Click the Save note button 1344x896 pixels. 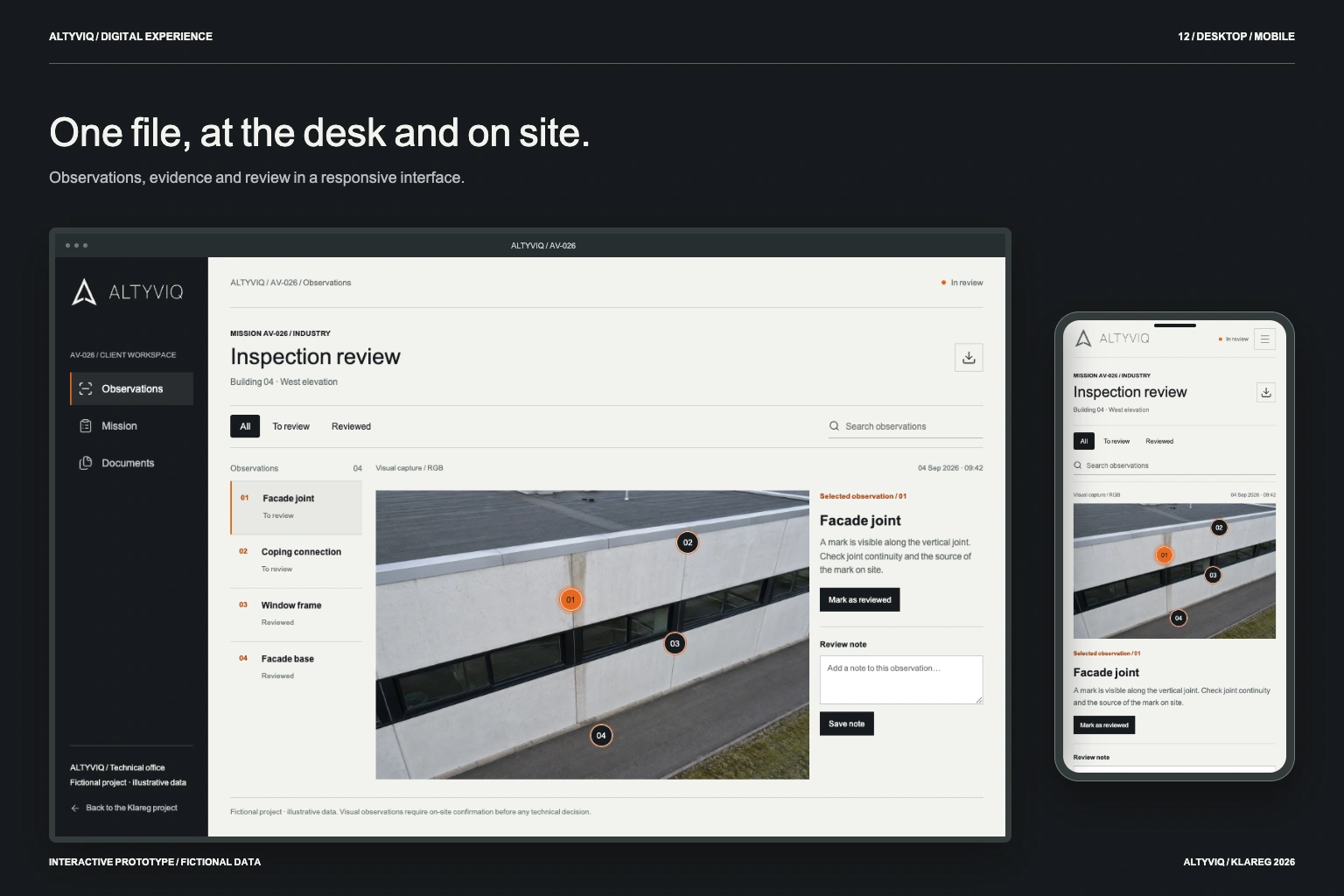846,724
